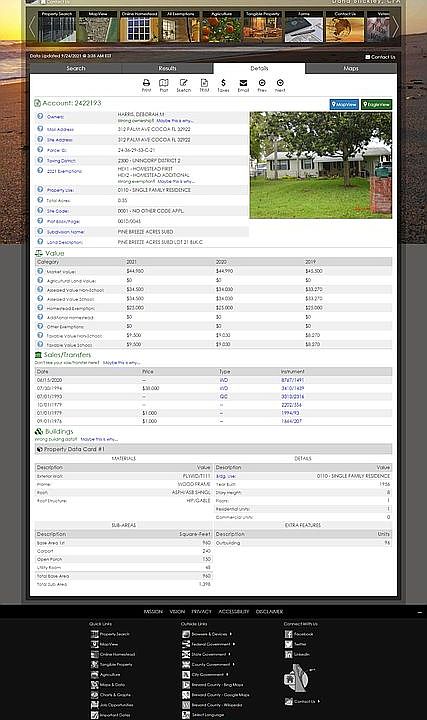Click Brevard County Google Maps footer link
The height and width of the screenshot is (720, 427).
pyautogui.click(x=220, y=695)
